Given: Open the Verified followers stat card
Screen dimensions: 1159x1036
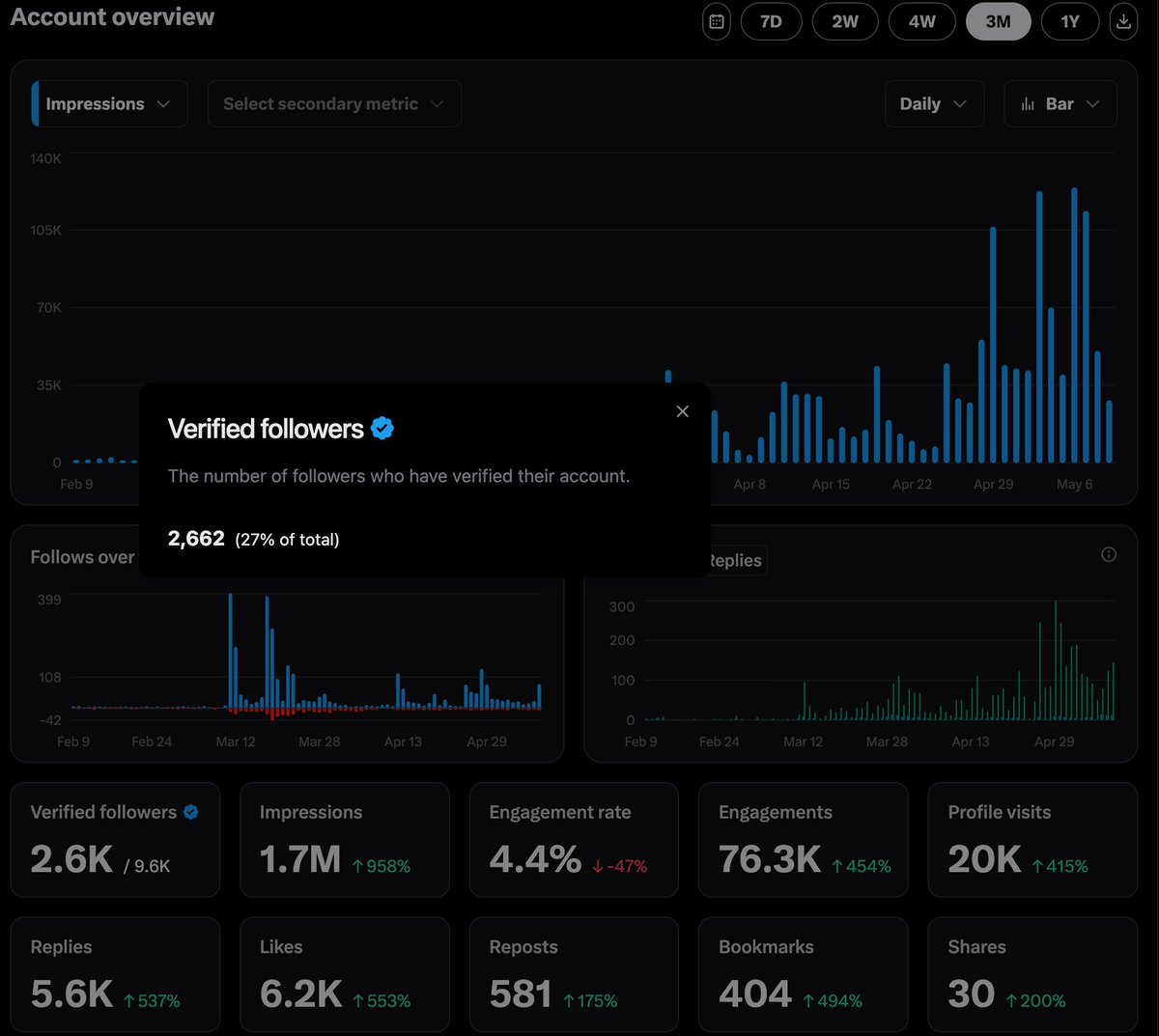Looking at the screenshot, I should coord(115,840).
